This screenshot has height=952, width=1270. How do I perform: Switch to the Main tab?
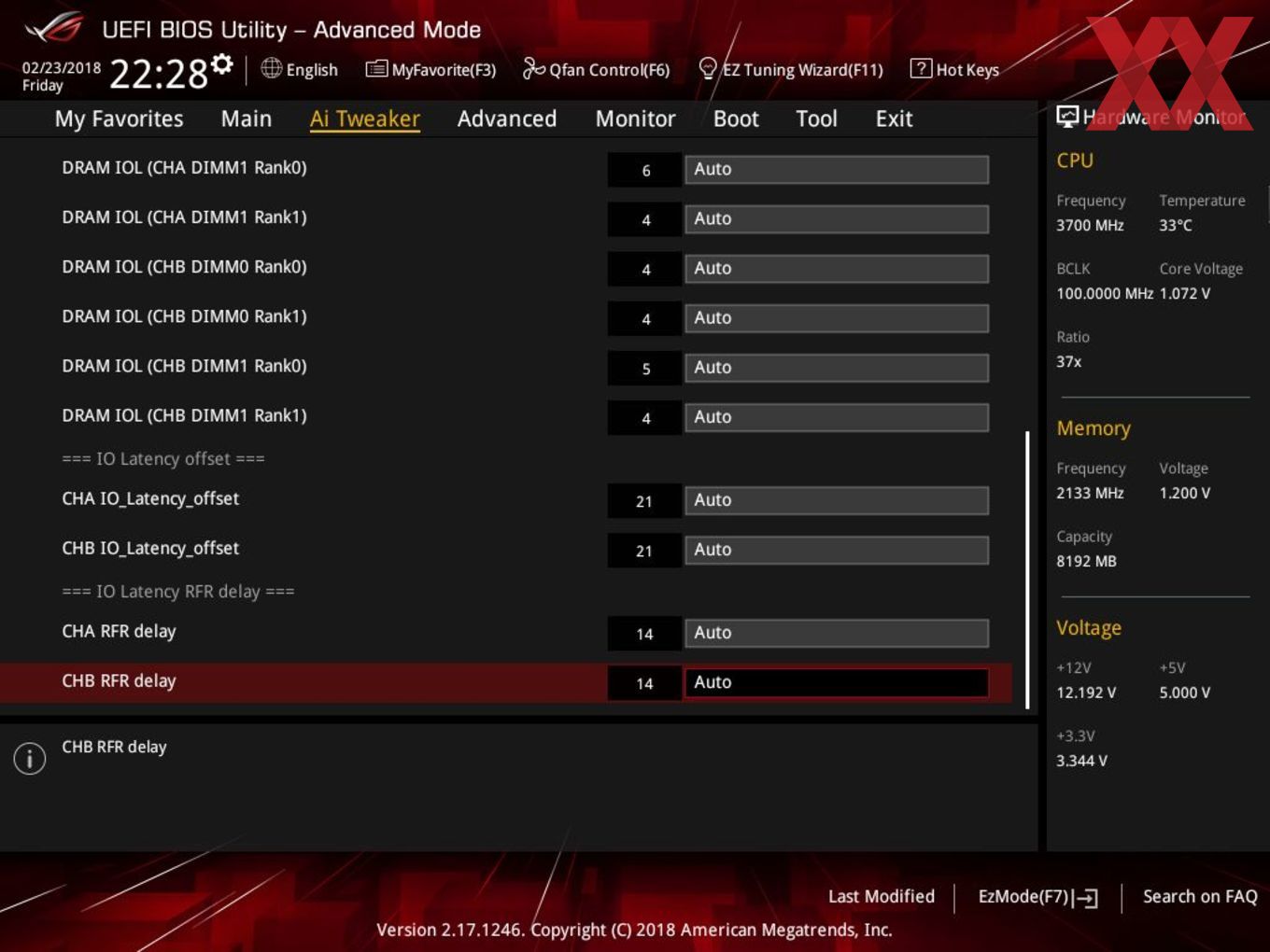(247, 119)
